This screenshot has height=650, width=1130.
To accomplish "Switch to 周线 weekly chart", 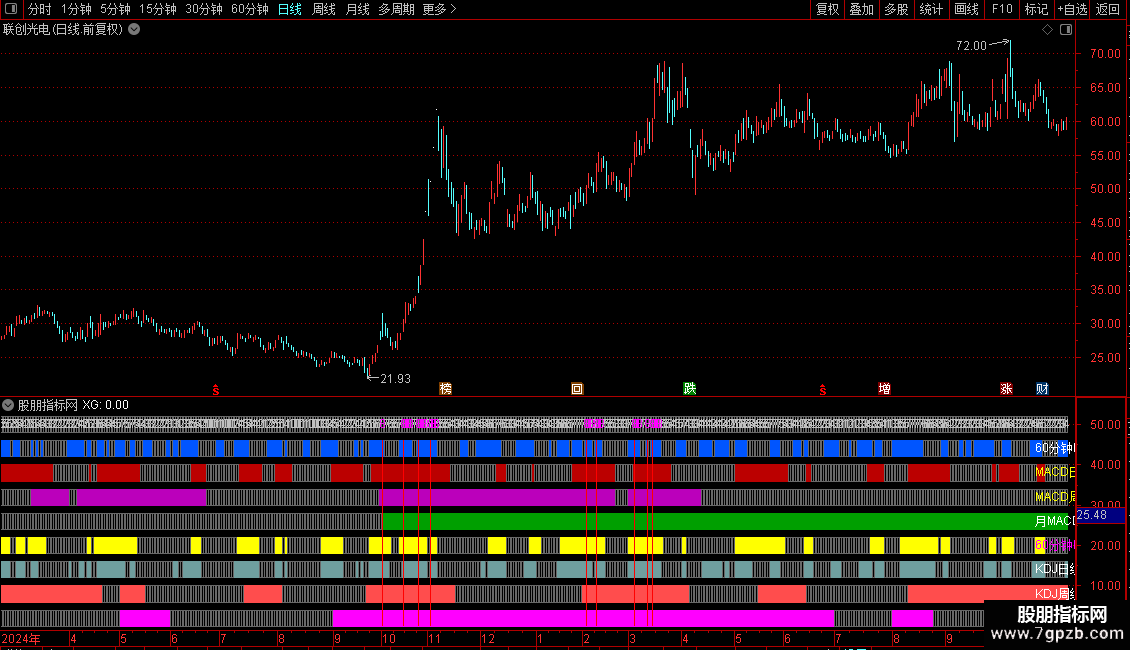I will pos(324,9).
